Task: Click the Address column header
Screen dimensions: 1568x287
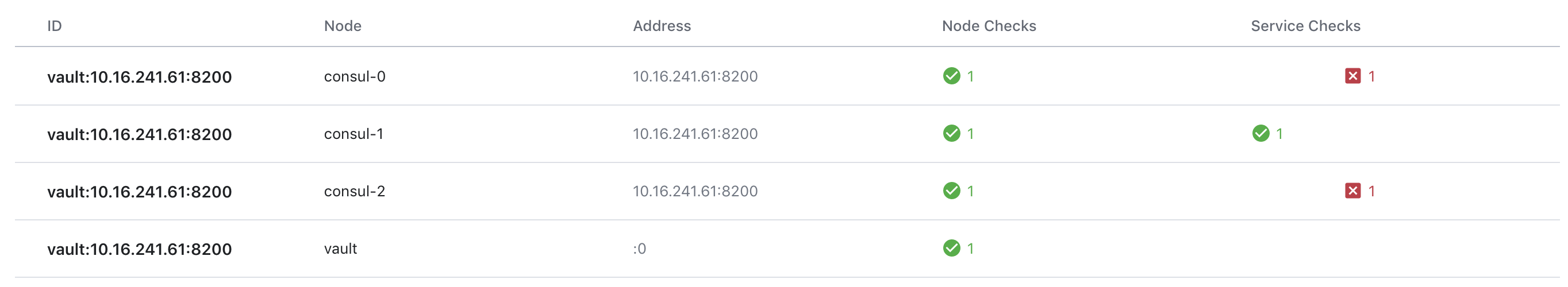Action: pos(662,26)
